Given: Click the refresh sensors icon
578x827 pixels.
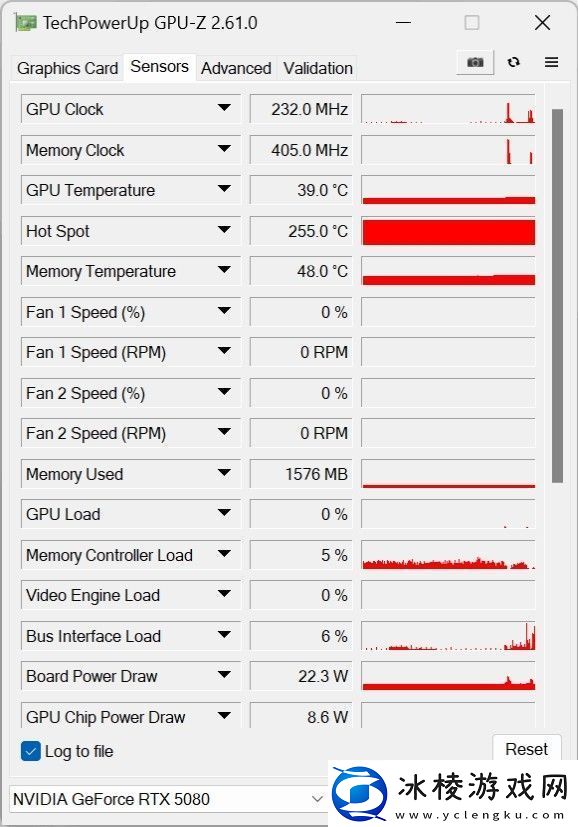Looking at the screenshot, I should click(513, 62).
